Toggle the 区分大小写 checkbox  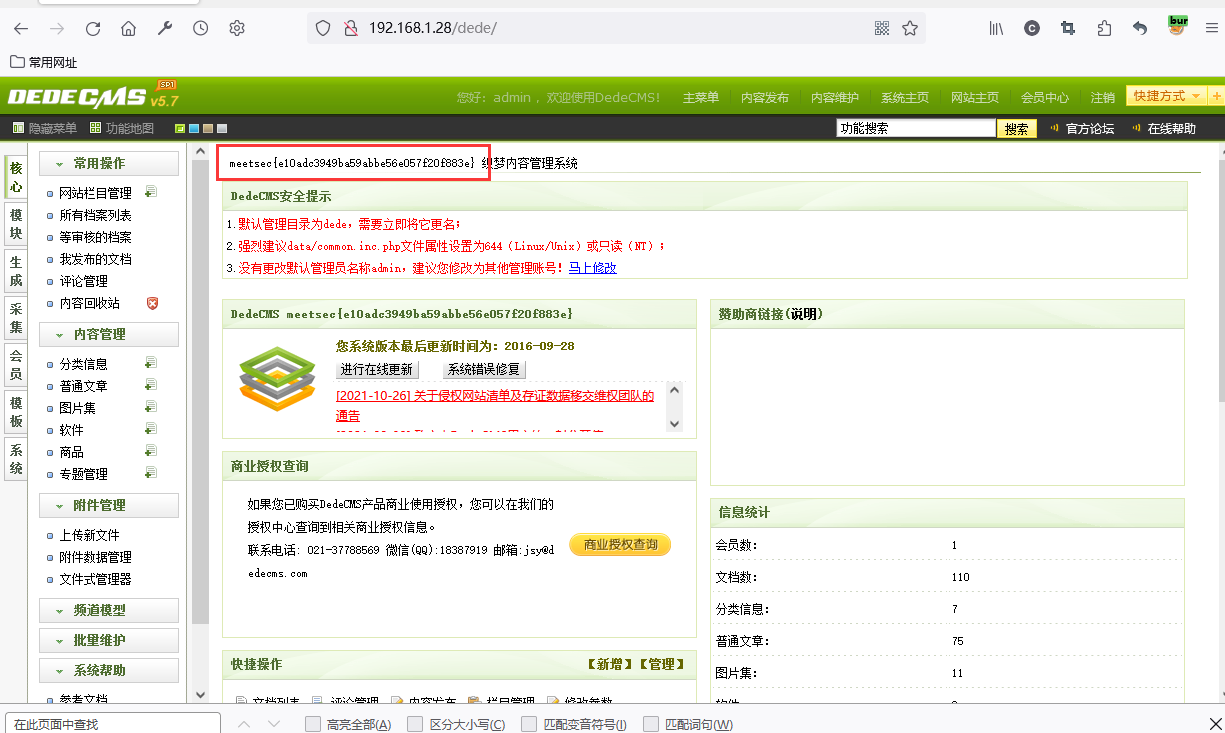pyautogui.click(x=416, y=724)
